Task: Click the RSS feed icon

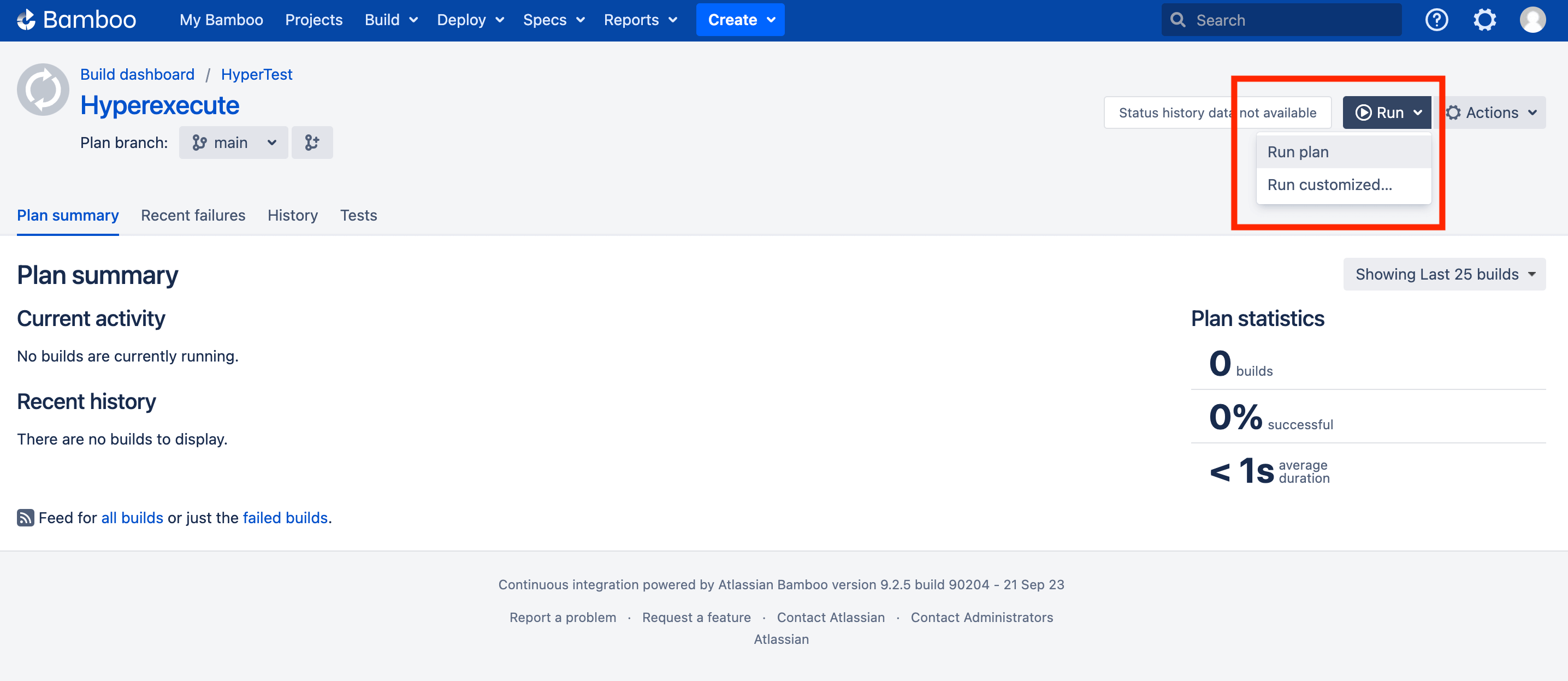Action: [25, 517]
